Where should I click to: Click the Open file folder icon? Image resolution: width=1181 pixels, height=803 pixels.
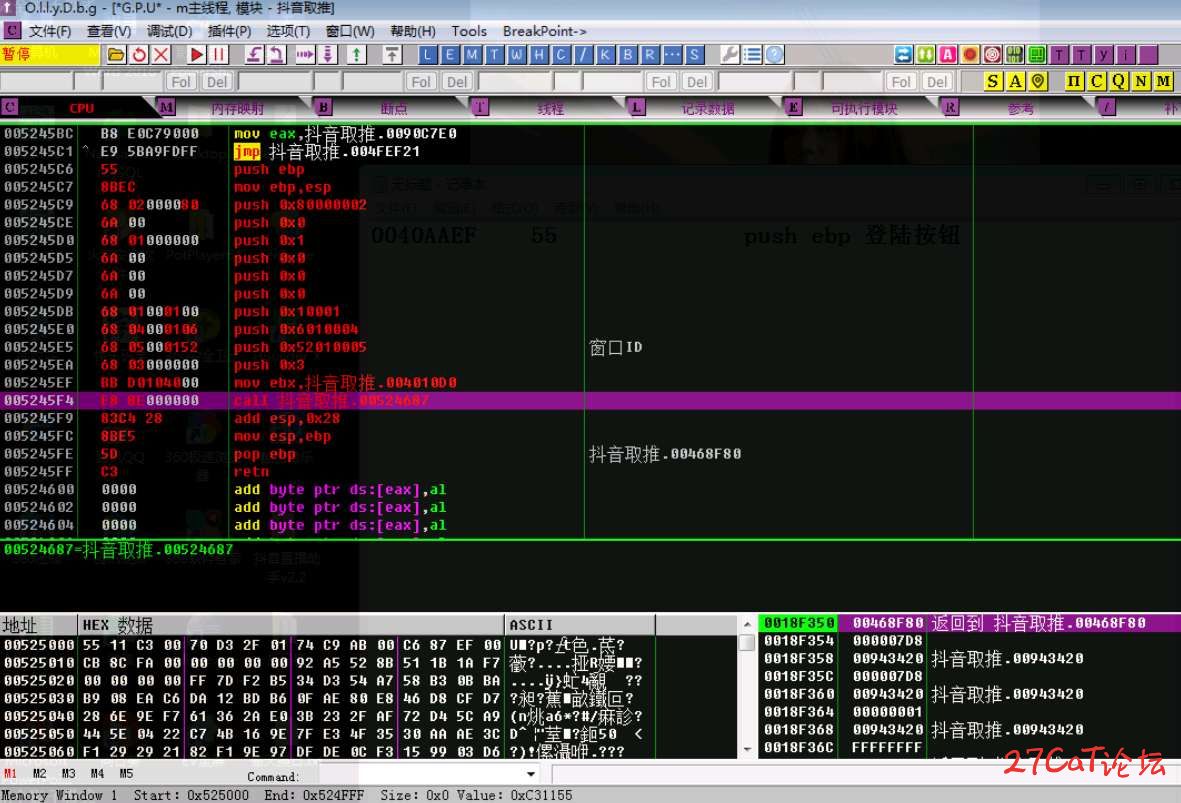[116, 54]
